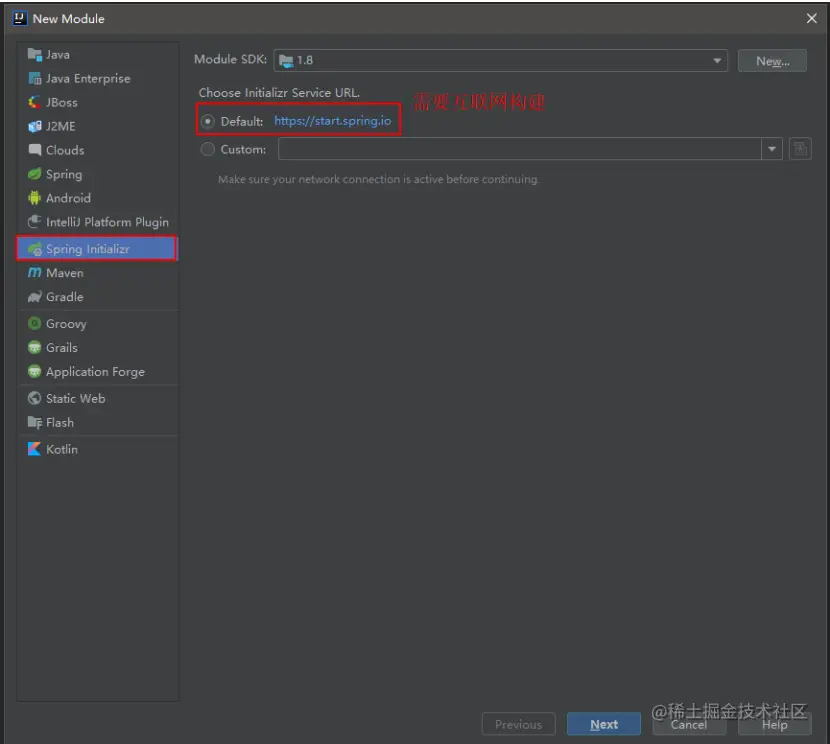Select the Application Forge entry
The width and height of the screenshot is (830, 744).
coord(95,372)
